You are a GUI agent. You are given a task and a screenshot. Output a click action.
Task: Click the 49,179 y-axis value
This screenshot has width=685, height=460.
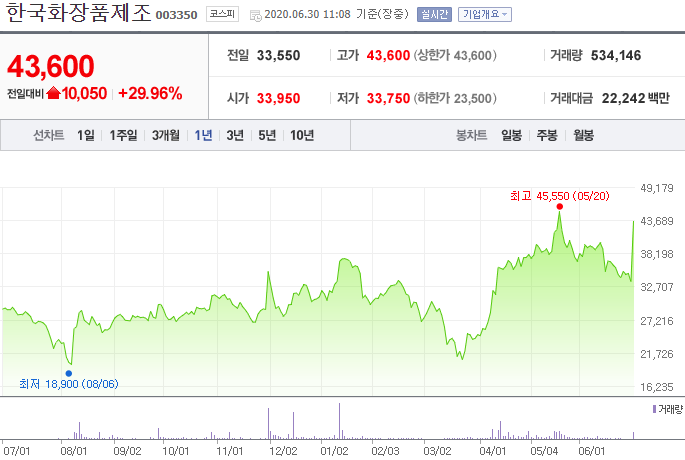tap(657, 188)
